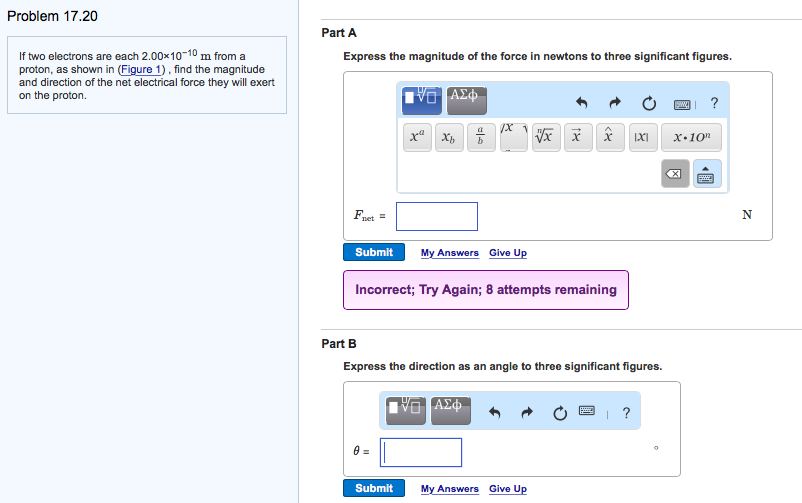
Task: Submit the Part A answer
Action: tap(374, 252)
